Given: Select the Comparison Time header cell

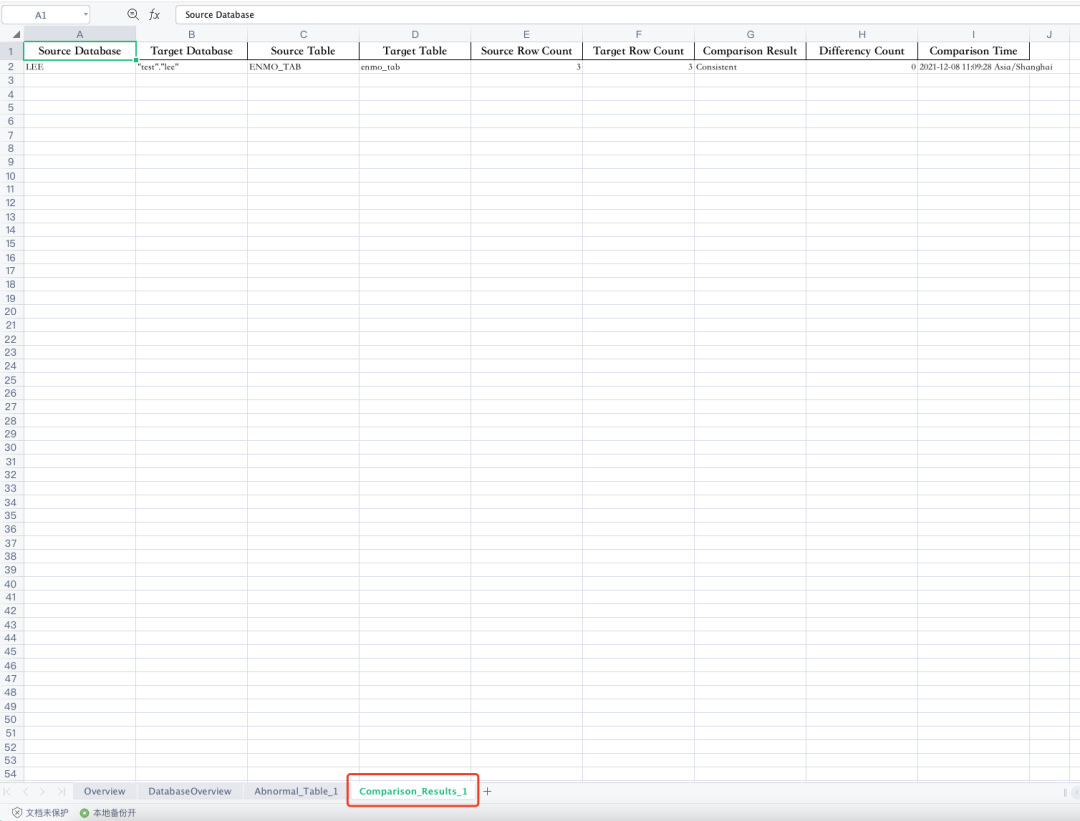Looking at the screenshot, I should pos(973,51).
